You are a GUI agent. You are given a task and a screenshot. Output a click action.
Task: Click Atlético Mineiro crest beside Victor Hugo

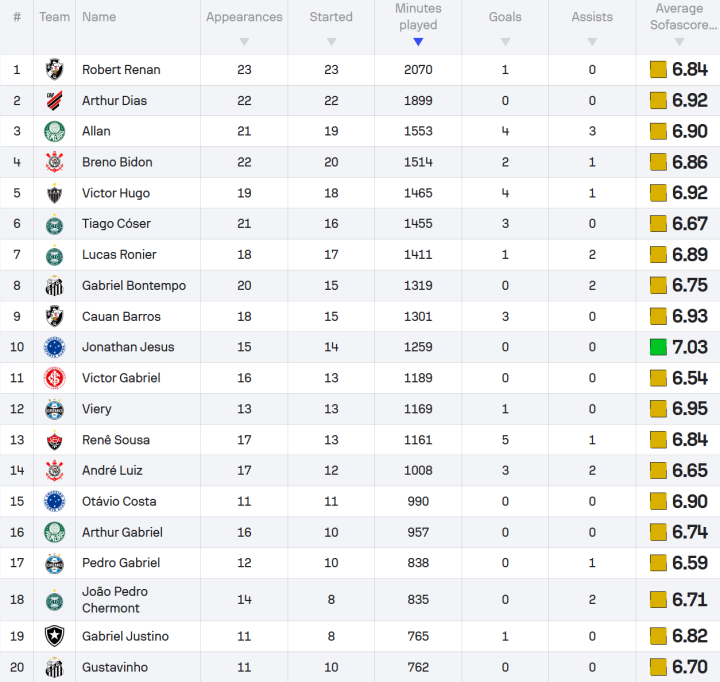point(55,193)
